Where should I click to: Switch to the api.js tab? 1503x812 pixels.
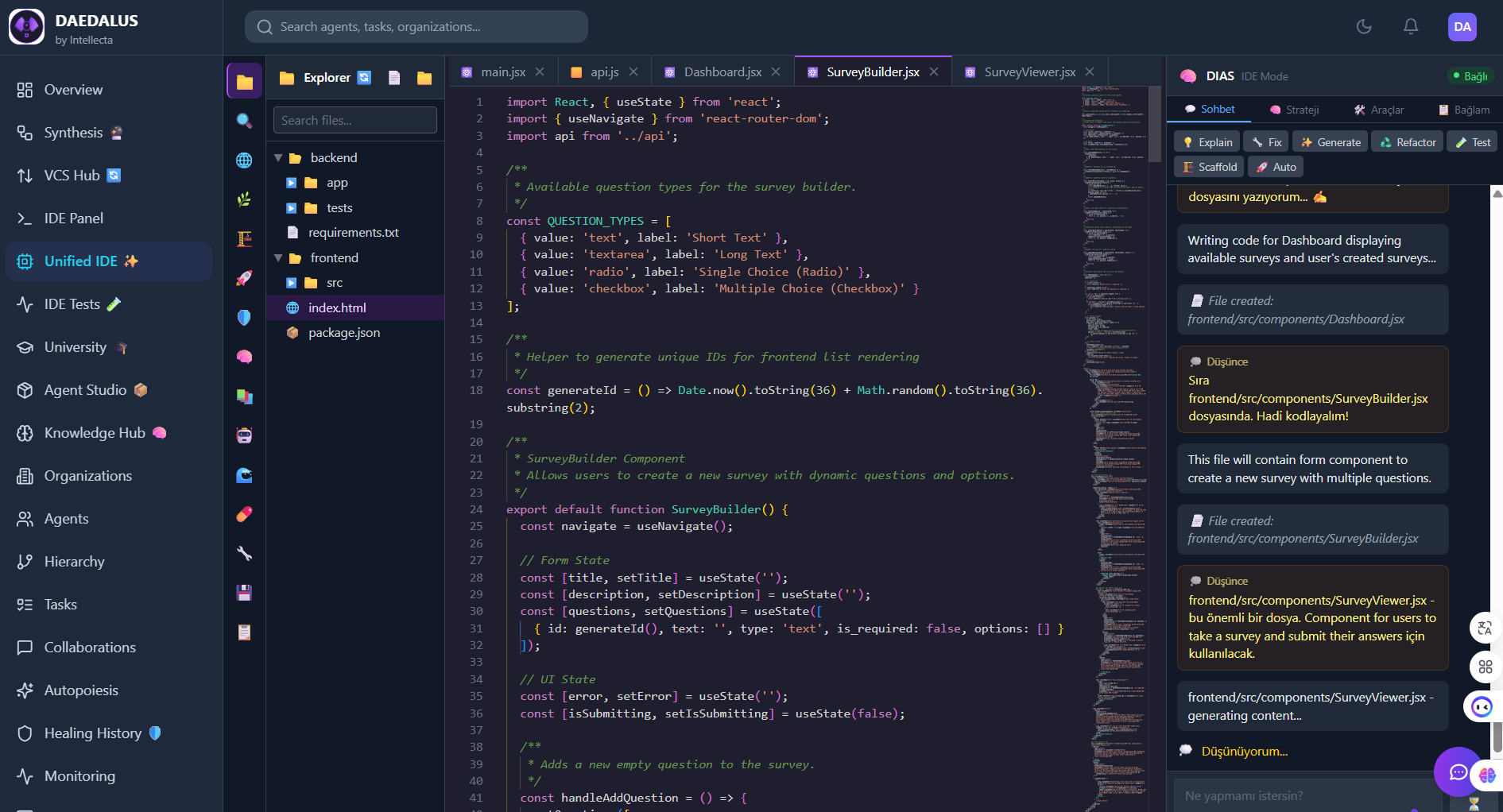[x=603, y=72]
